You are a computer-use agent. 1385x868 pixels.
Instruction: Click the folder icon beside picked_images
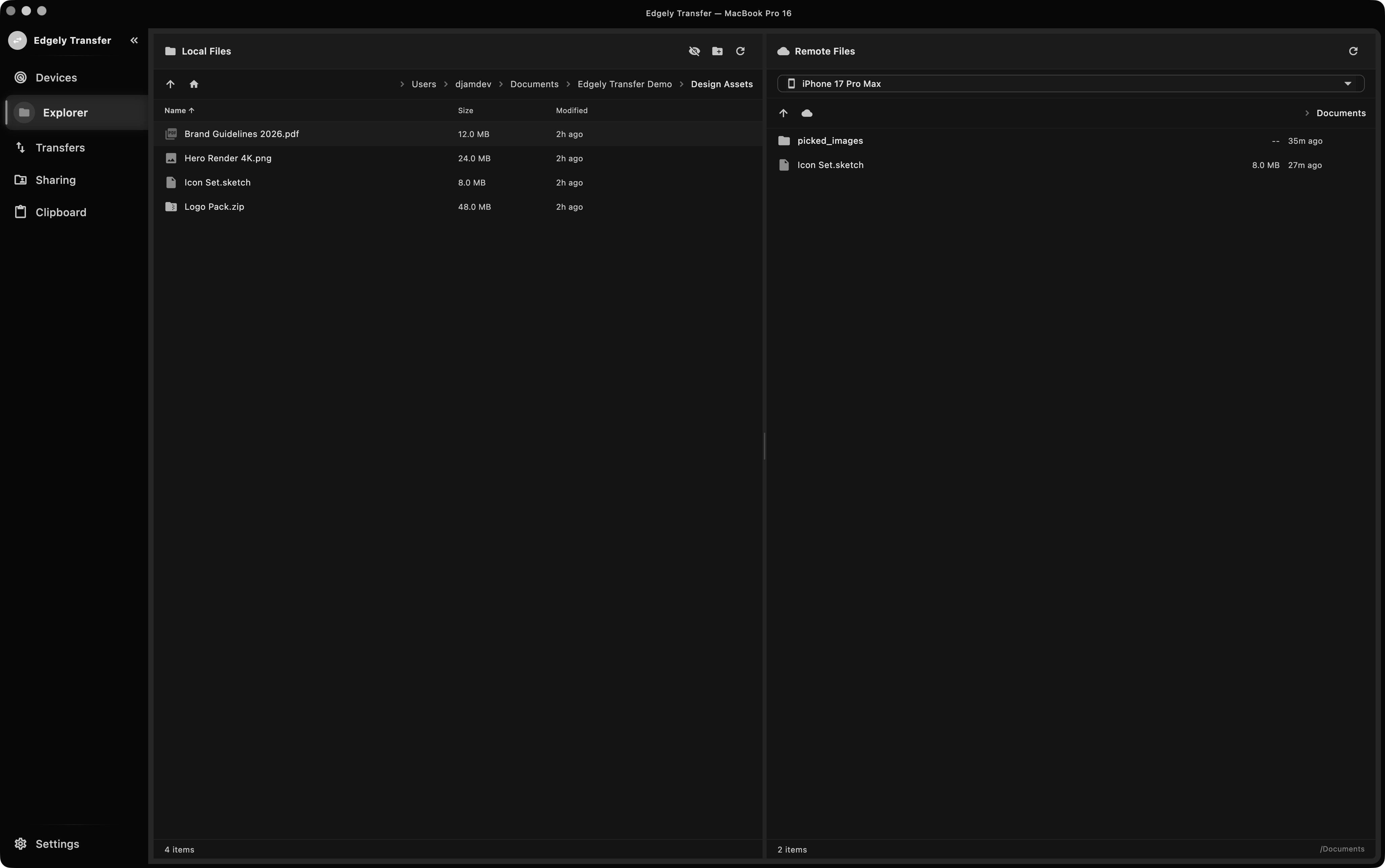coord(784,141)
